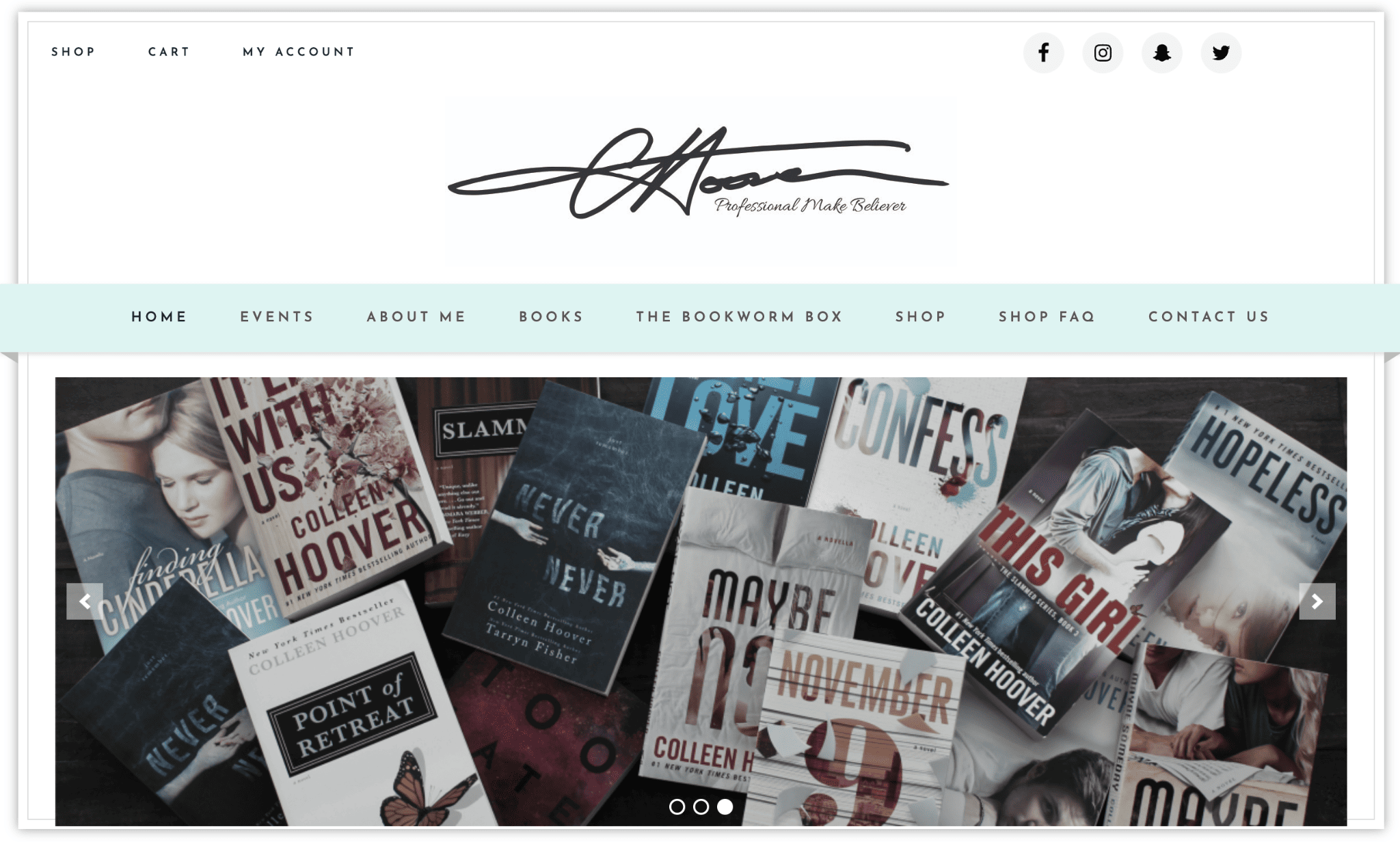Select first carousel dot indicator

coord(674,807)
